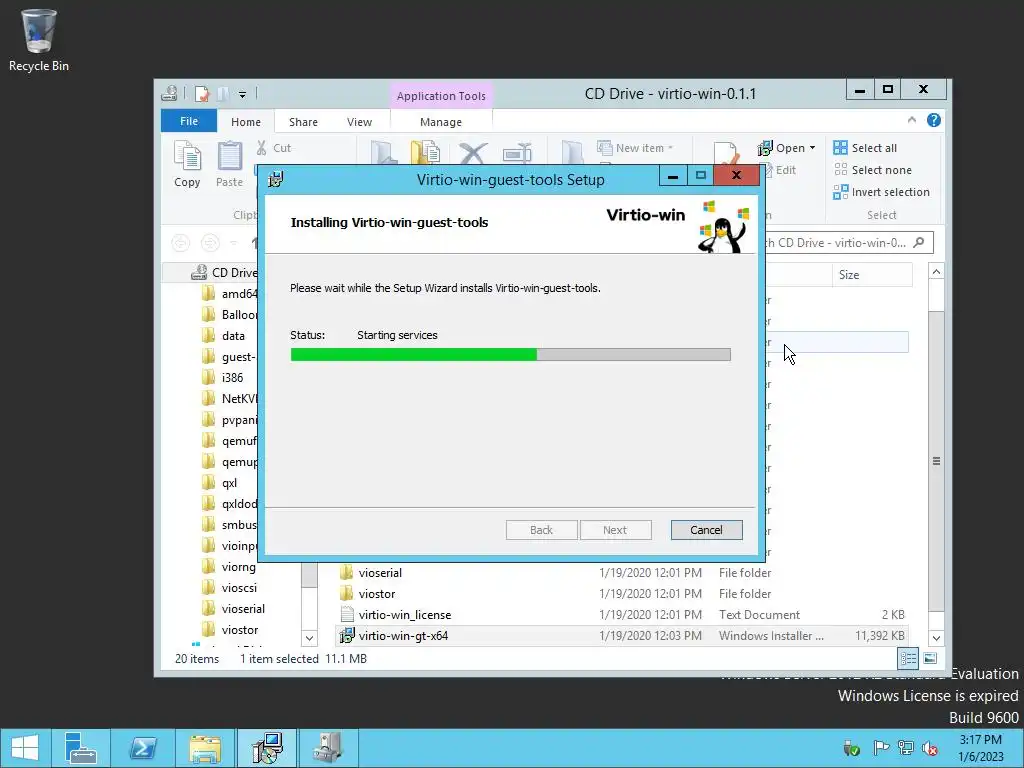The image size is (1024, 768).
Task: Open Explorer help question mark icon
Action: coord(934,120)
